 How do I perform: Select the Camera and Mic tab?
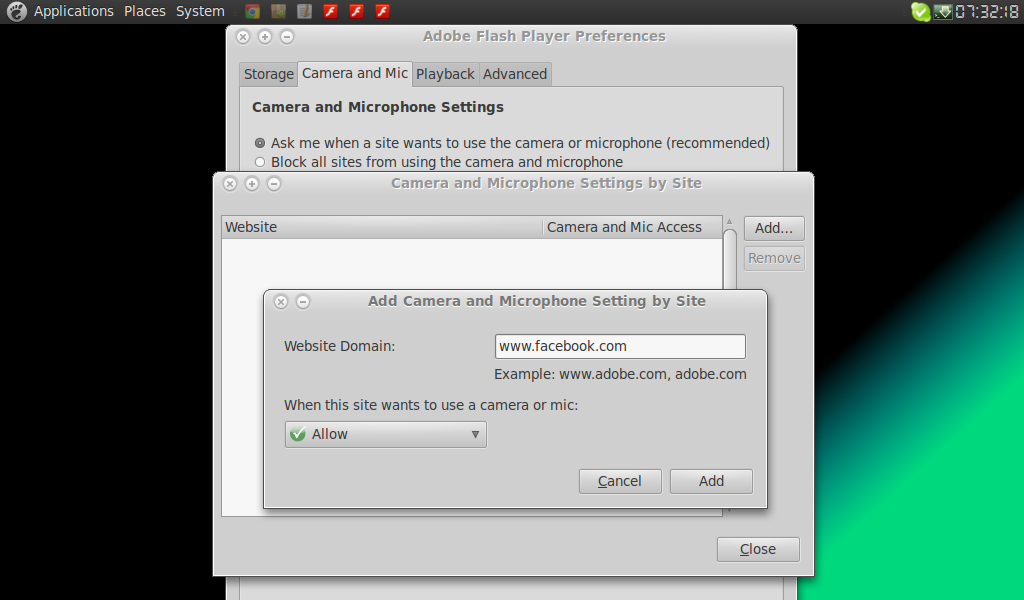click(355, 74)
